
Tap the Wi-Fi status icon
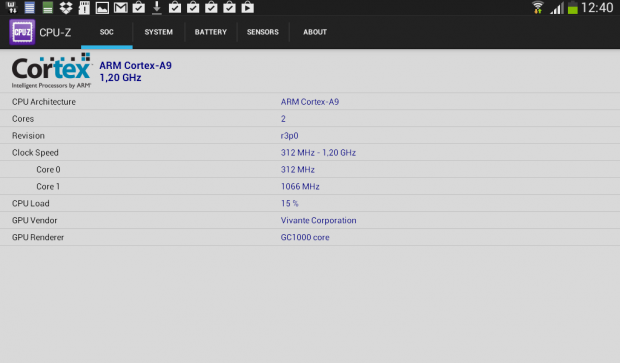[x=537, y=8]
